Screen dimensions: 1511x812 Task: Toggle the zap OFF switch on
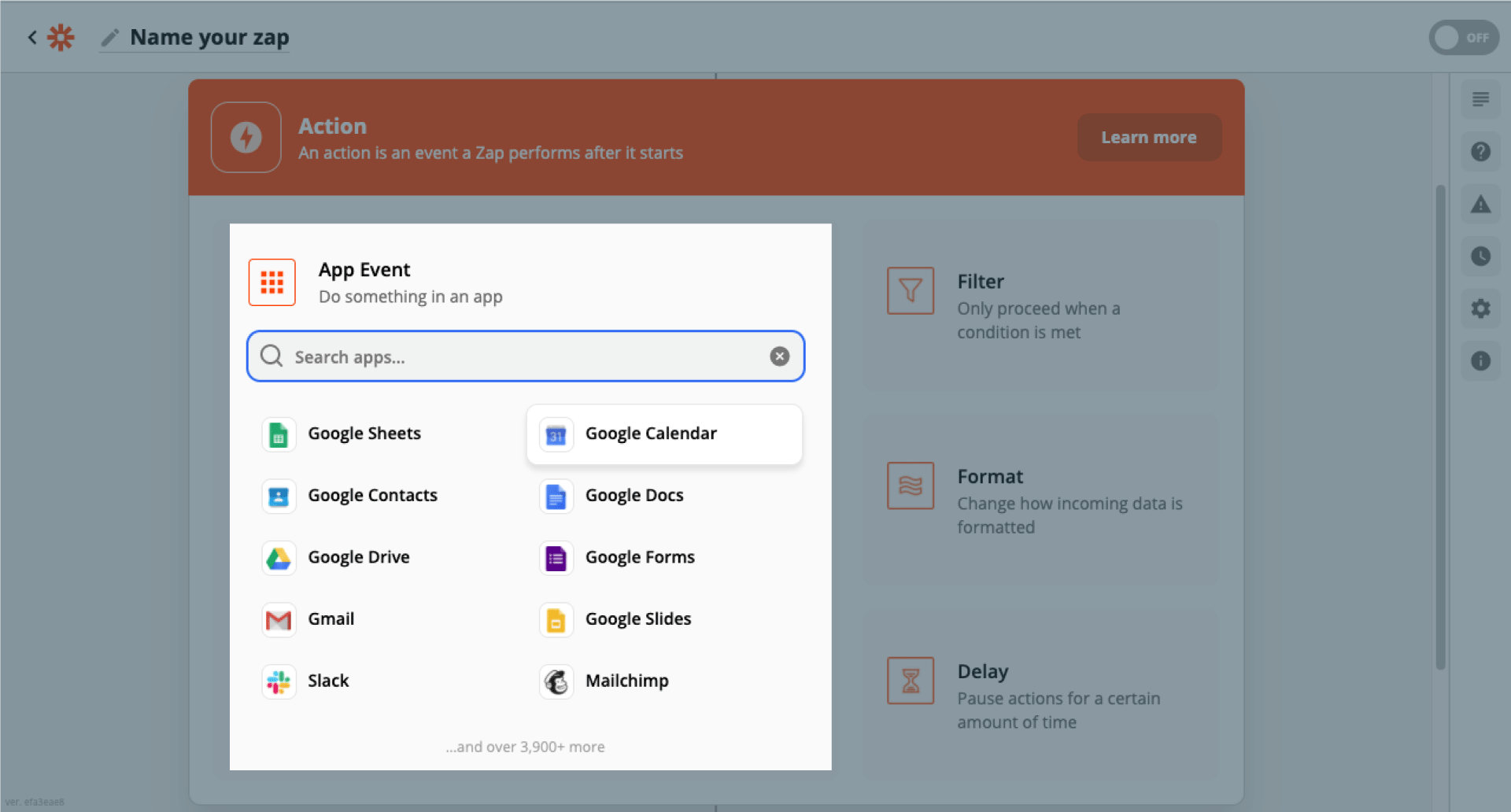tap(1463, 37)
